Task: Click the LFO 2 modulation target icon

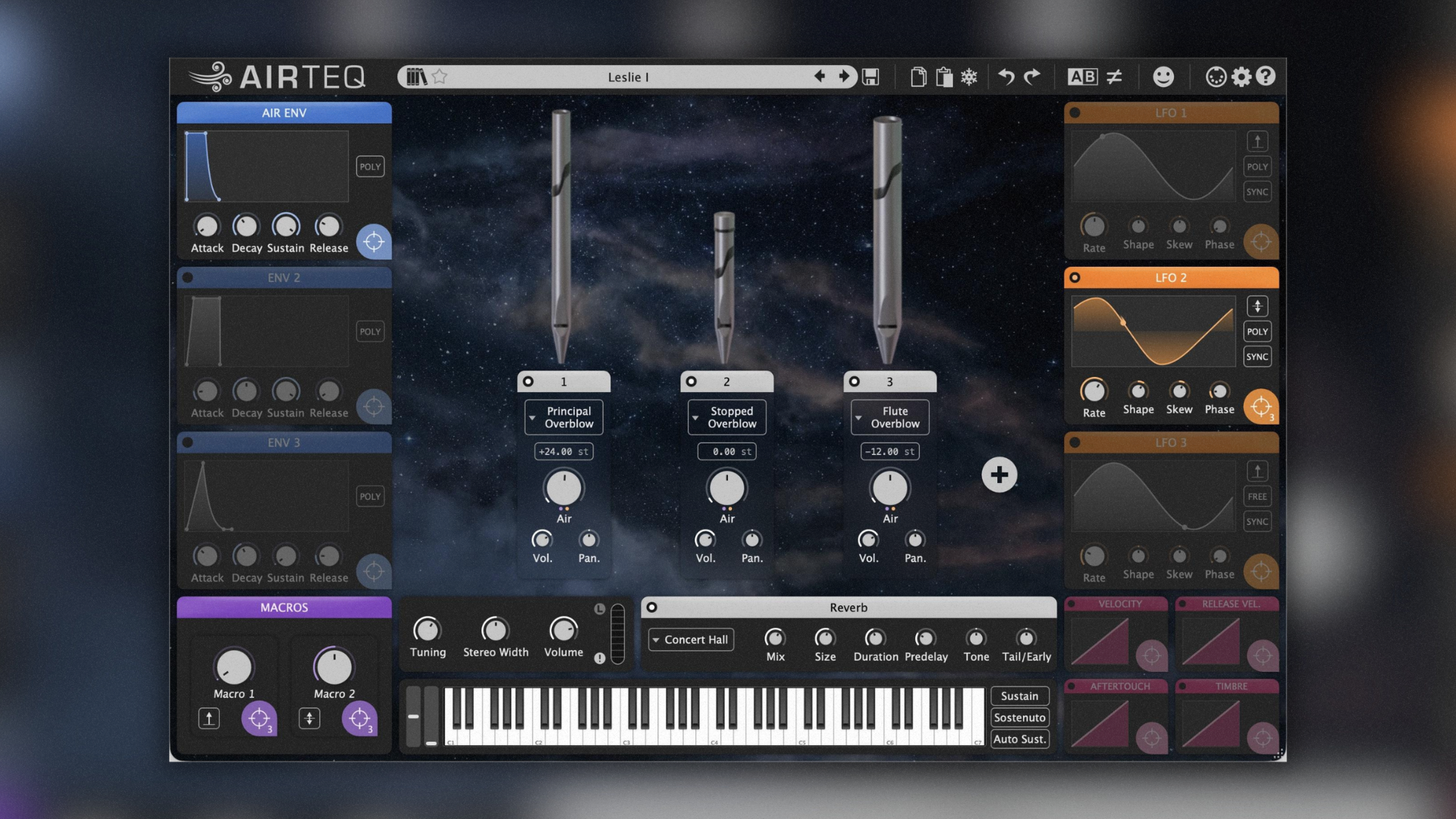Action: tap(1261, 407)
